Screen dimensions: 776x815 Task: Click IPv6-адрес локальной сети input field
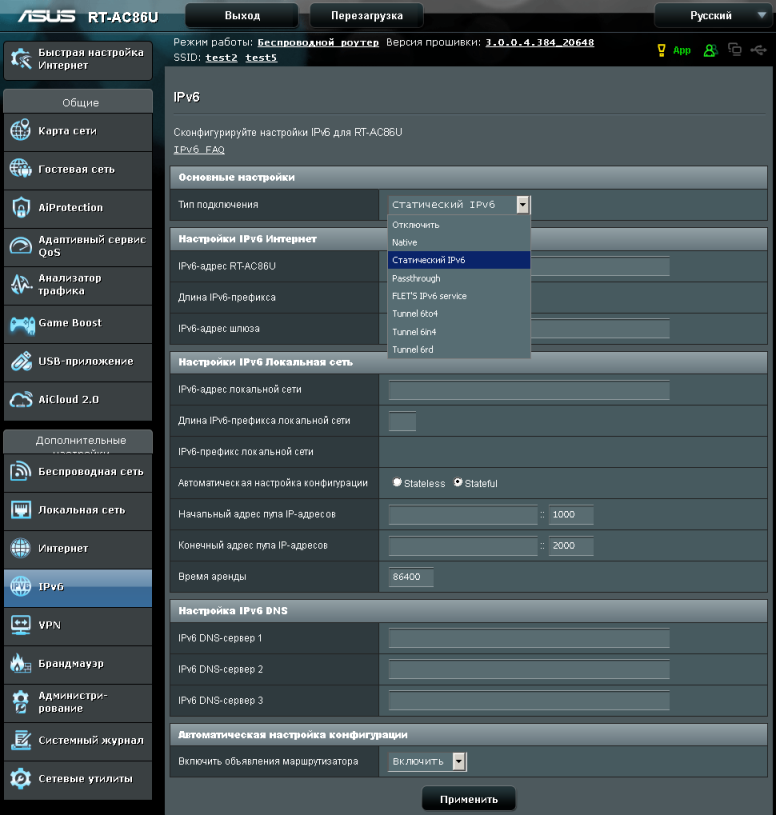pyautogui.click(x=529, y=390)
